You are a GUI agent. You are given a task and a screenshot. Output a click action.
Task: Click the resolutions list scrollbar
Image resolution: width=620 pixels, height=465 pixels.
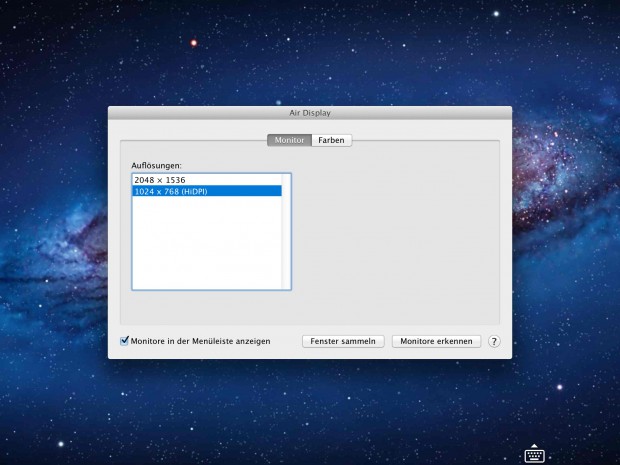coord(286,231)
